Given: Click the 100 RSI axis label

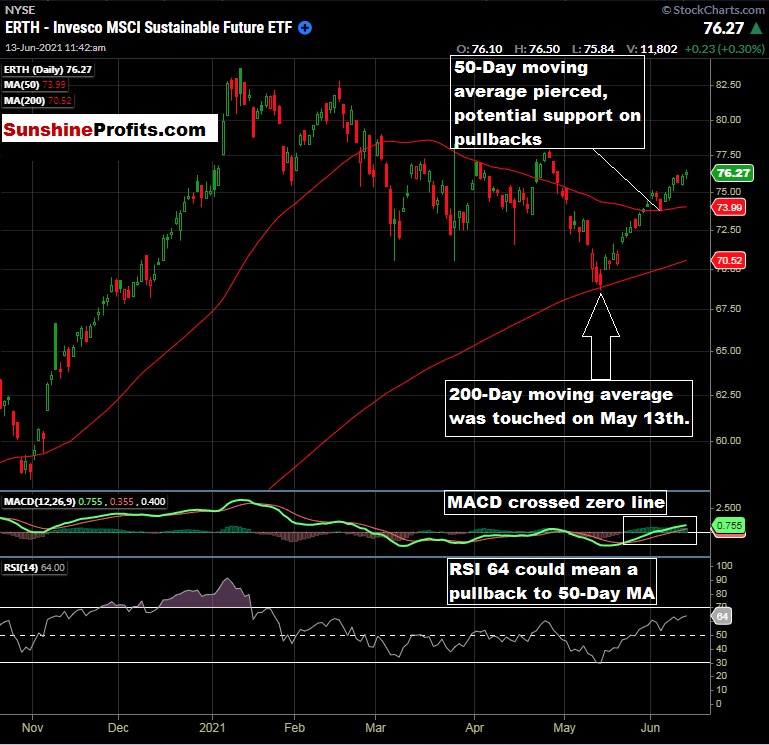Looking at the screenshot, I should point(724,565).
